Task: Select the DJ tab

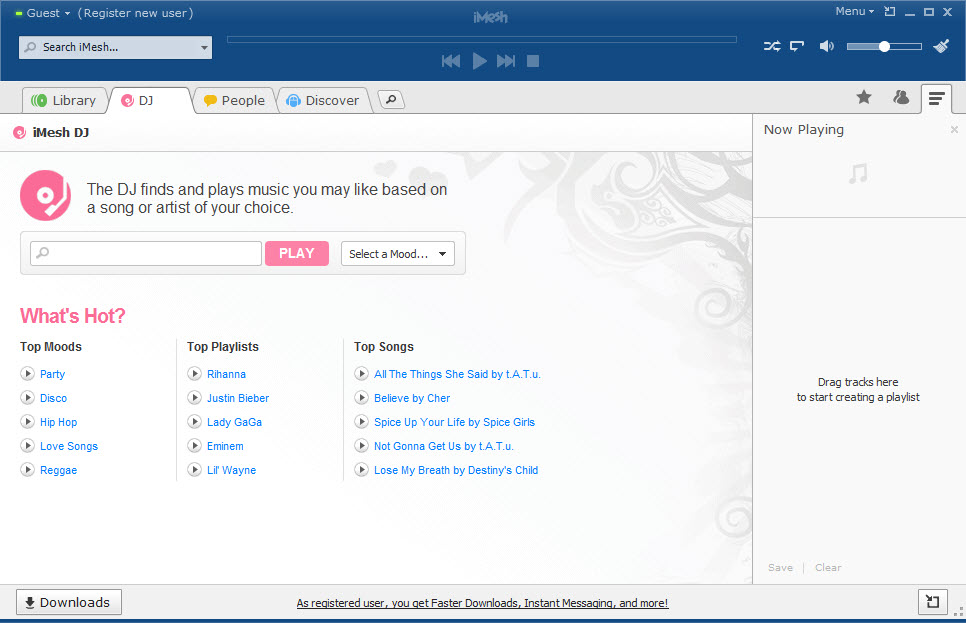Action: [x=148, y=100]
